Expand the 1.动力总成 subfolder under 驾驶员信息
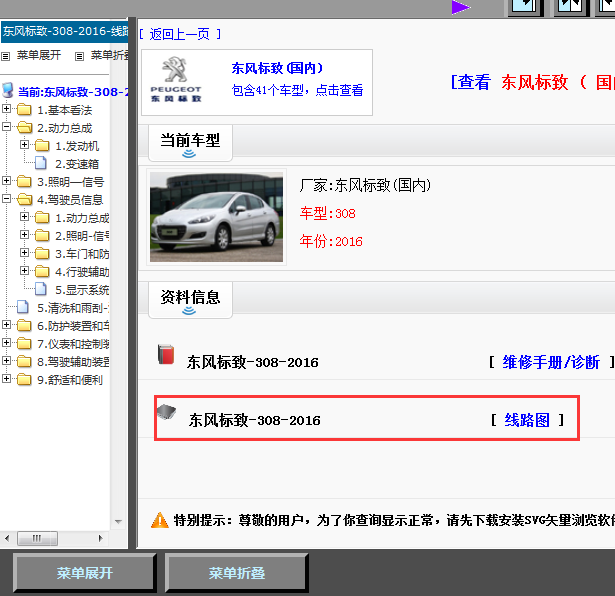Image resolution: width=615 pixels, height=596 pixels. 24,216
